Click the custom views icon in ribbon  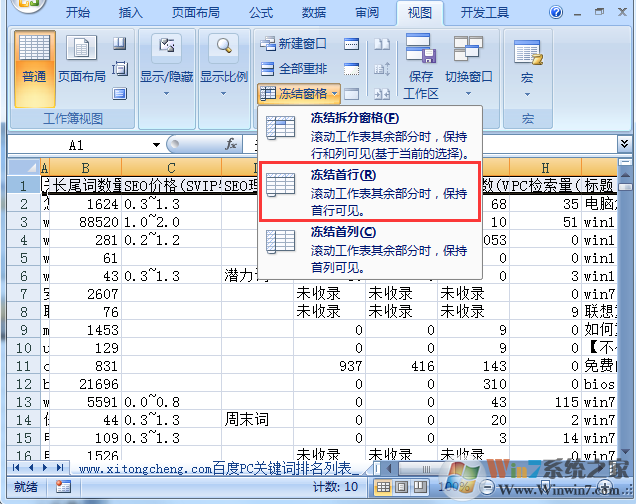pyautogui.click(x=119, y=69)
